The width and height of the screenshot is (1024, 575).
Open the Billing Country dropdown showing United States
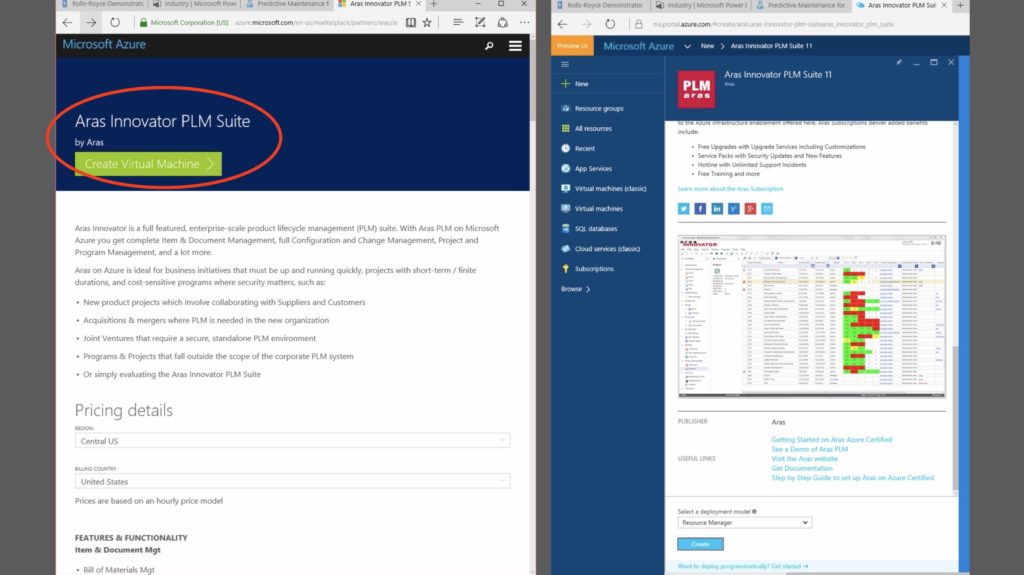click(x=292, y=482)
